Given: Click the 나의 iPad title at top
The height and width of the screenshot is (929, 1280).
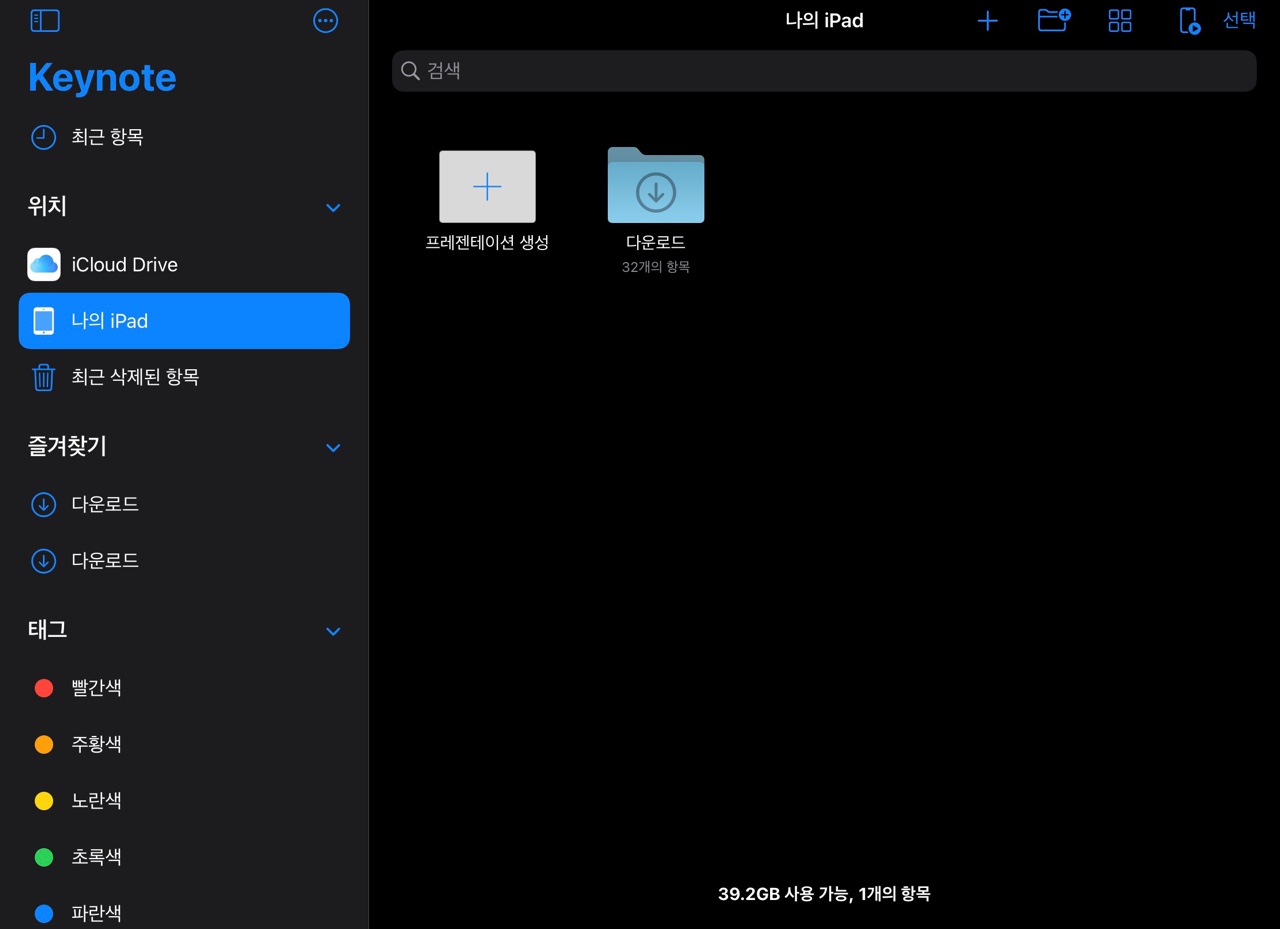Looking at the screenshot, I should 824,21.
